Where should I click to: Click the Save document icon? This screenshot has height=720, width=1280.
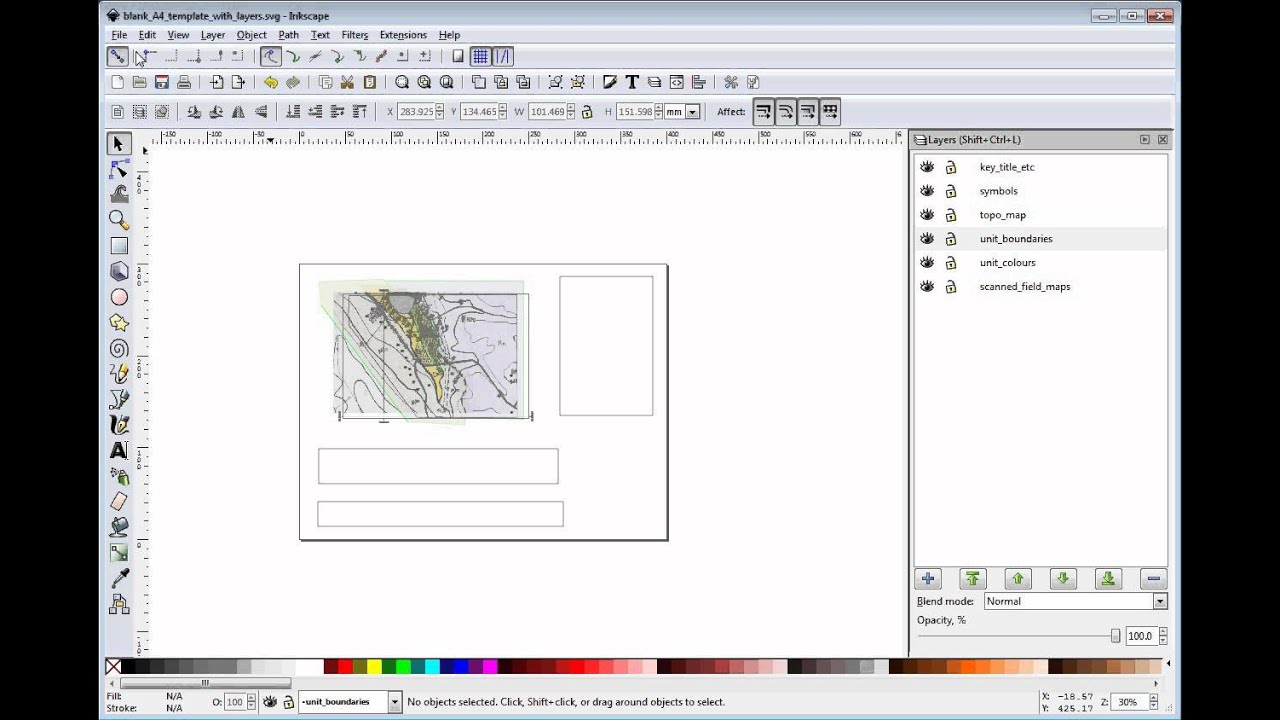[161, 83]
